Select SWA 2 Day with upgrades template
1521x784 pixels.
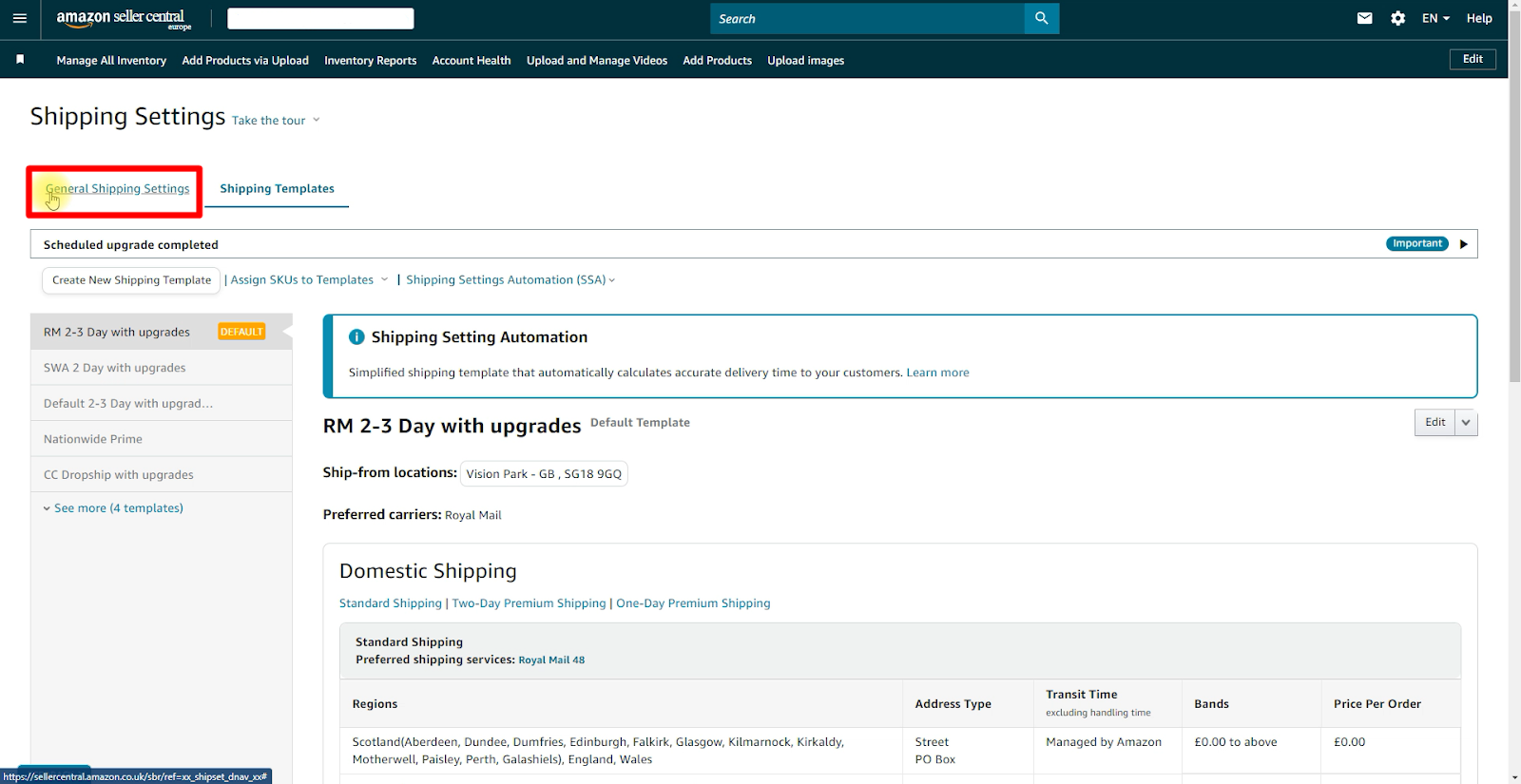point(161,368)
